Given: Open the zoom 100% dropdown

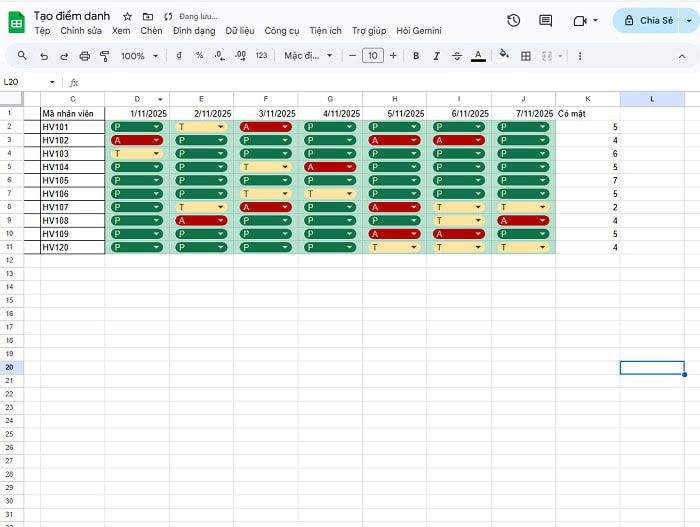Looking at the screenshot, I should 139,56.
